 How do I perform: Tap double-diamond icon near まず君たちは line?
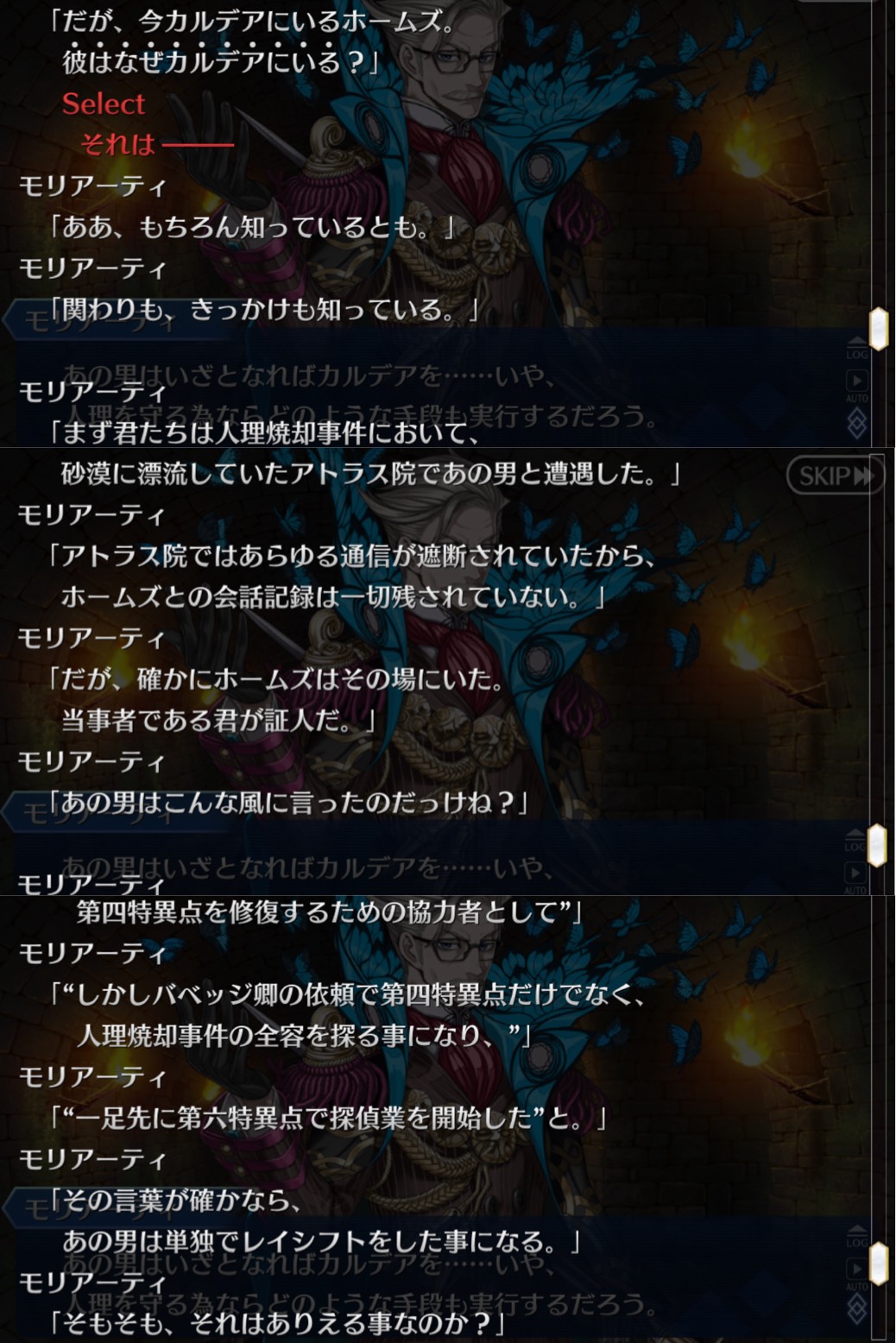tap(856, 423)
